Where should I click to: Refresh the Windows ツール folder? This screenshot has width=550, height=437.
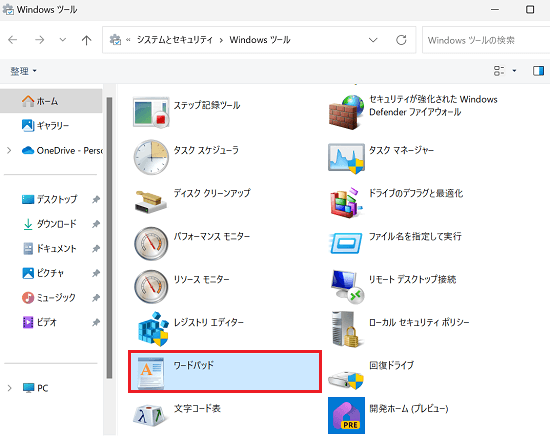pos(401,40)
